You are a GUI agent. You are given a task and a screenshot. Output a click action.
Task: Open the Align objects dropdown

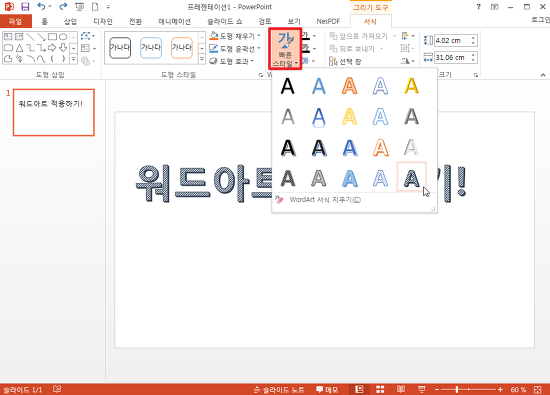tap(408, 36)
